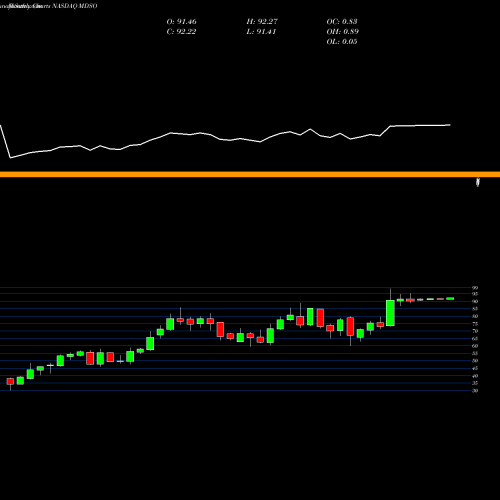The height and width of the screenshot is (500, 500).
Task: Click the OC: 0.83 readout
Action: coord(342,22)
